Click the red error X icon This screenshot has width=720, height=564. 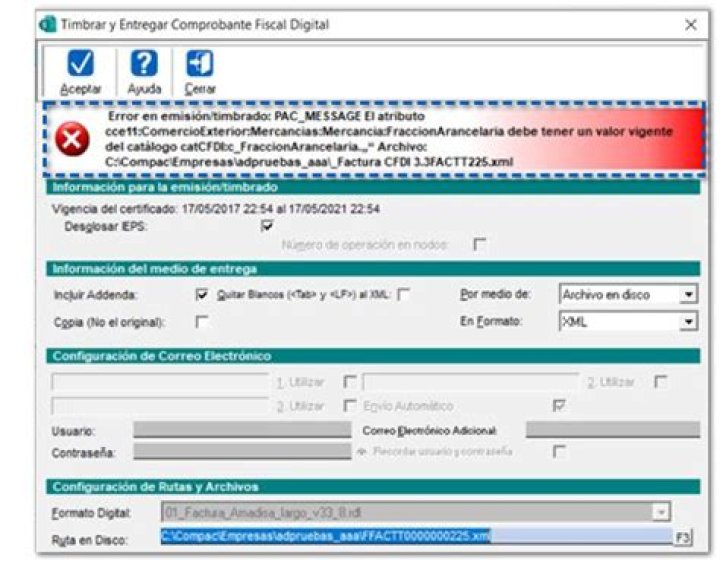71,142
